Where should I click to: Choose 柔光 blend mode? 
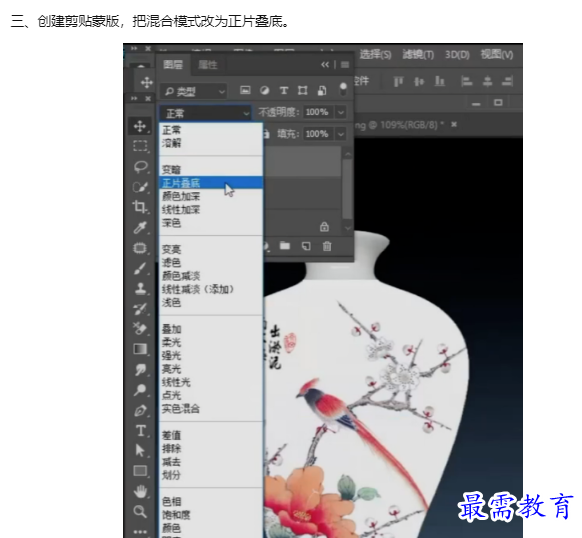[211, 342]
